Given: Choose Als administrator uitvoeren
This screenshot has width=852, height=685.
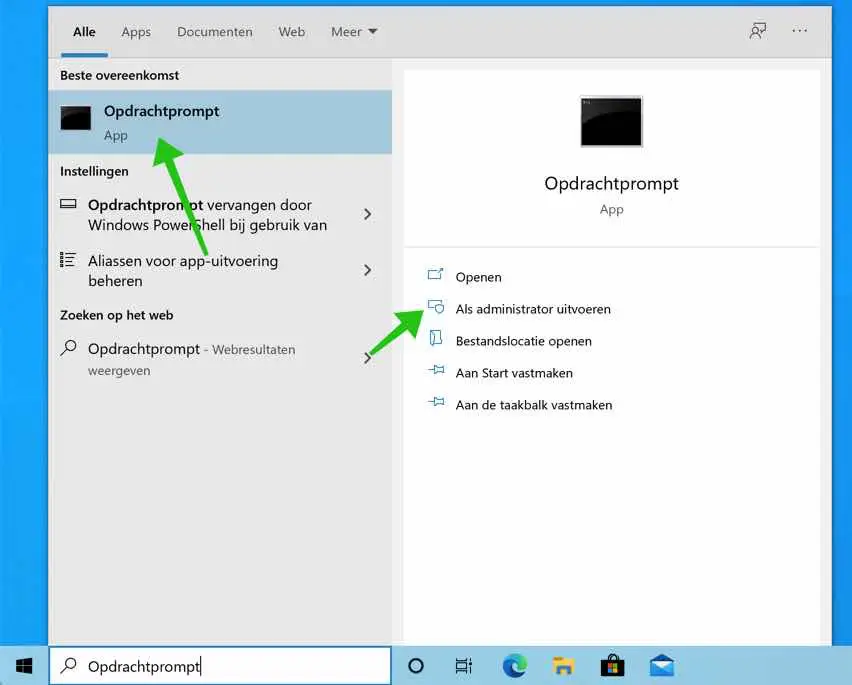Looking at the screenshot, I should (x=533, y=309).
